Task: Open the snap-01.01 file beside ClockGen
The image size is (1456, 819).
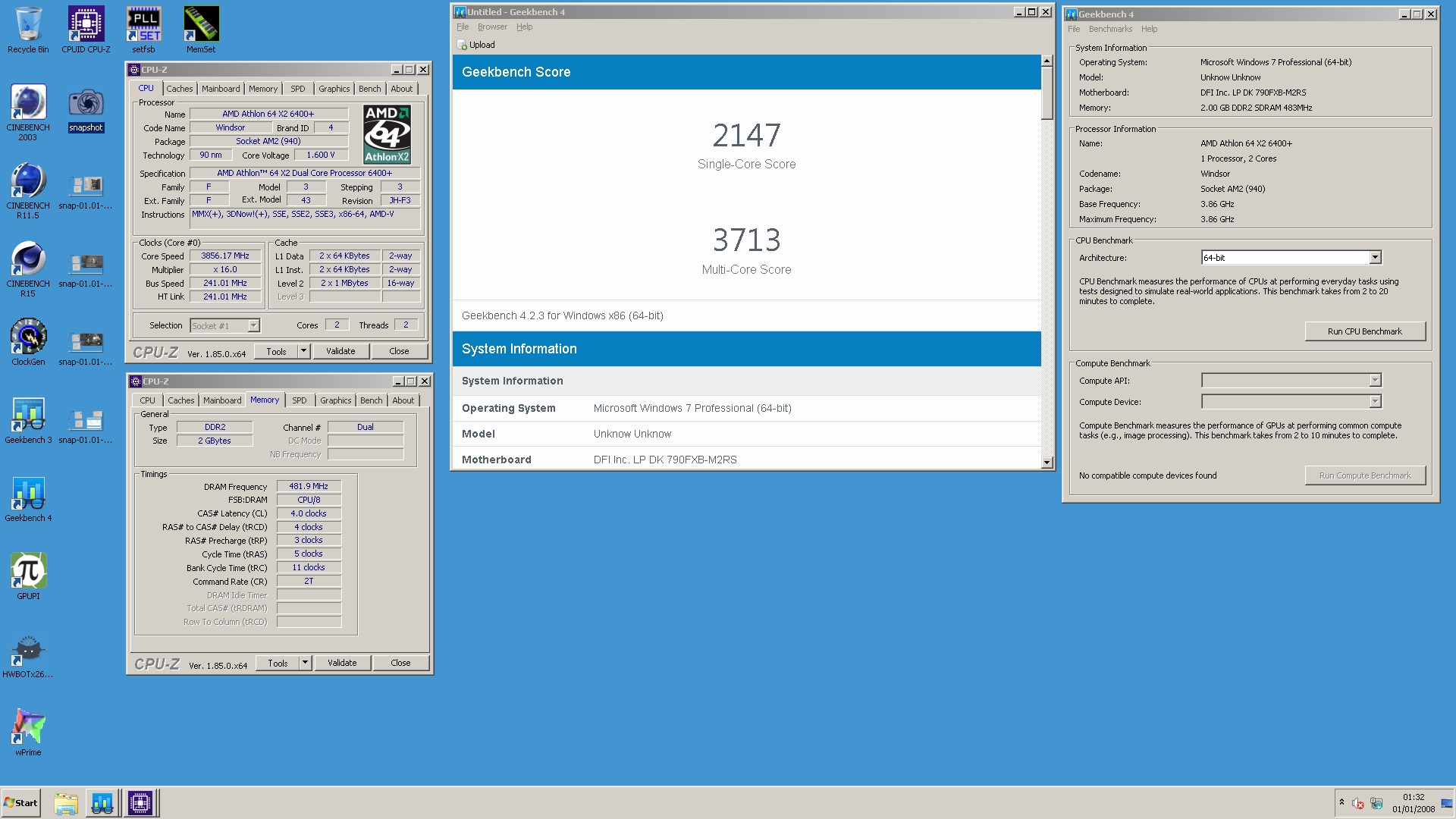Action: 86,347
